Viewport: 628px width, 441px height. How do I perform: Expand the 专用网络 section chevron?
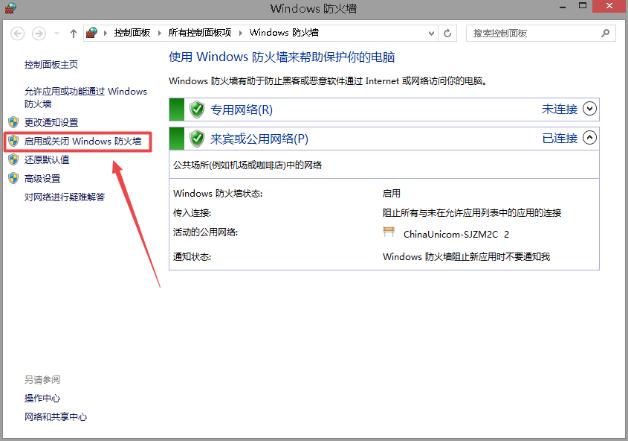click(590, 109)
